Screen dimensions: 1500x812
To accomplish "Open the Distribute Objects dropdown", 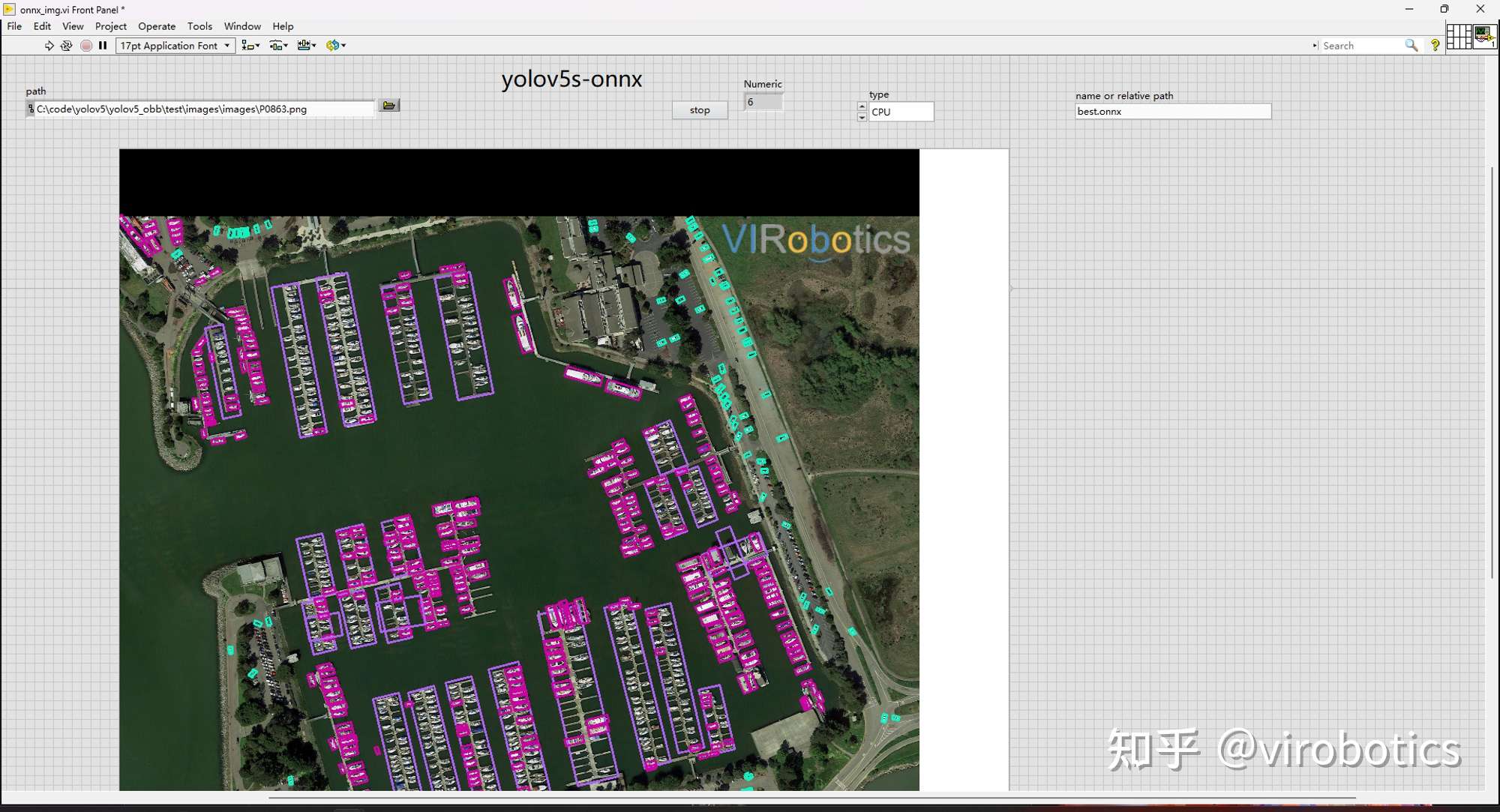I will [279, 46].
